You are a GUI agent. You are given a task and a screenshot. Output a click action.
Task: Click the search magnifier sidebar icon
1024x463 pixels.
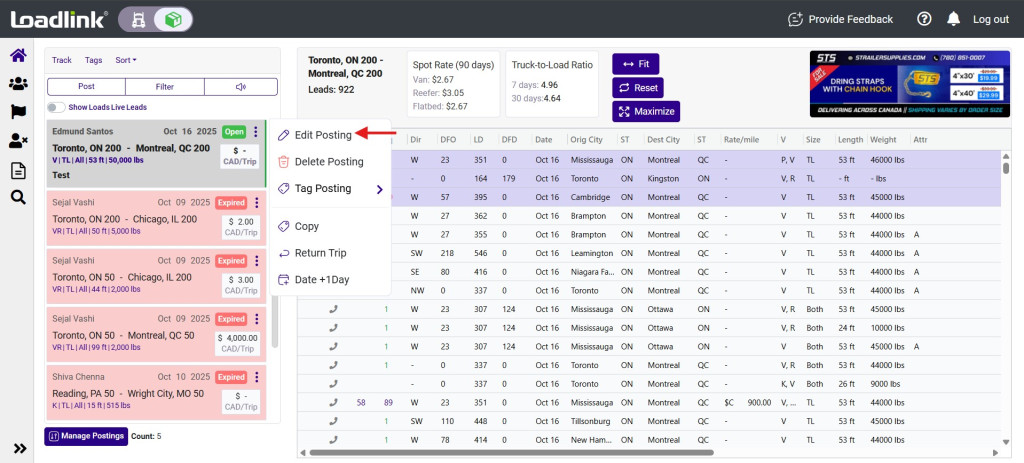[18, 197]
